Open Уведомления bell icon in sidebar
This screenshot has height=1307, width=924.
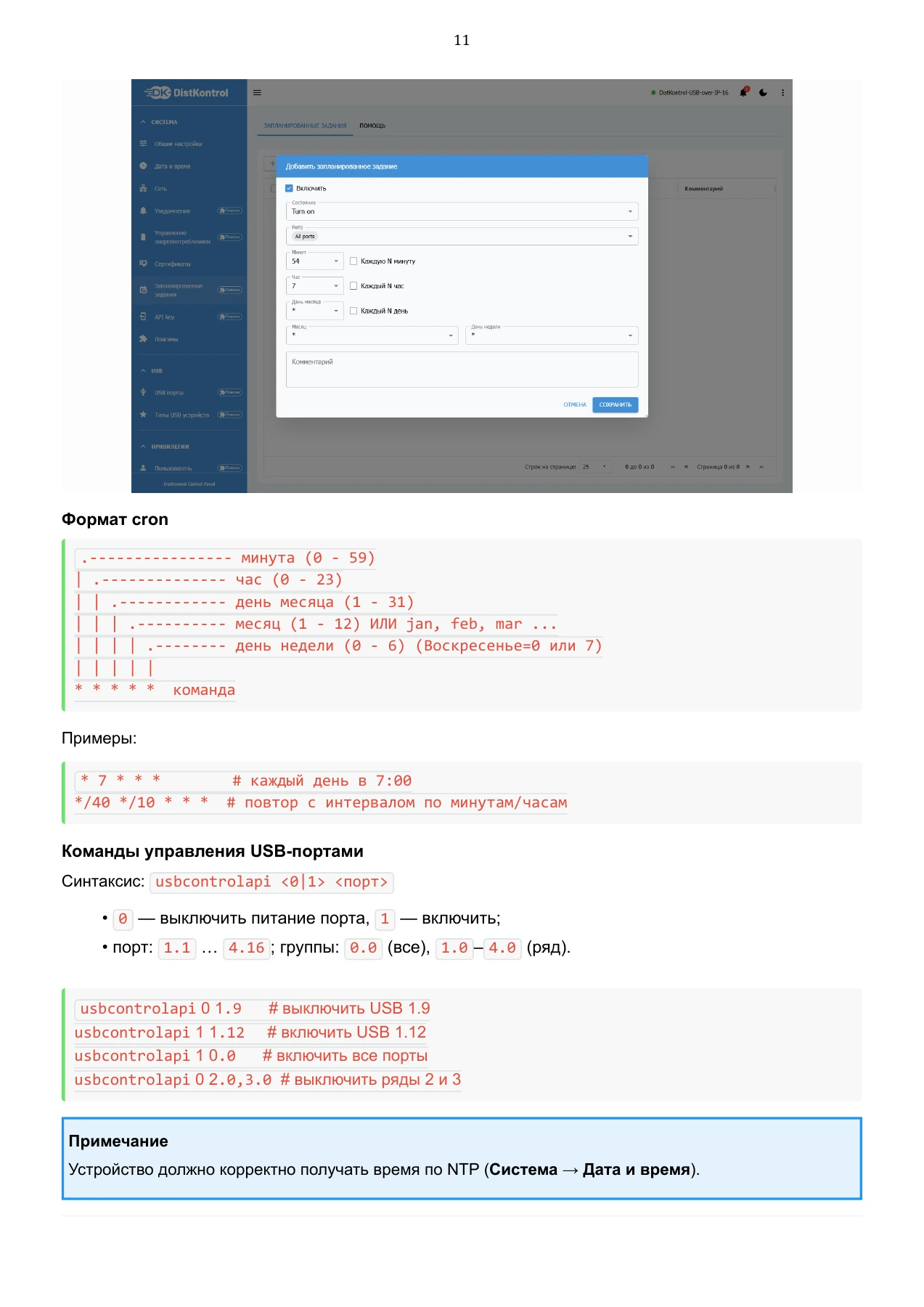point(143,211)
